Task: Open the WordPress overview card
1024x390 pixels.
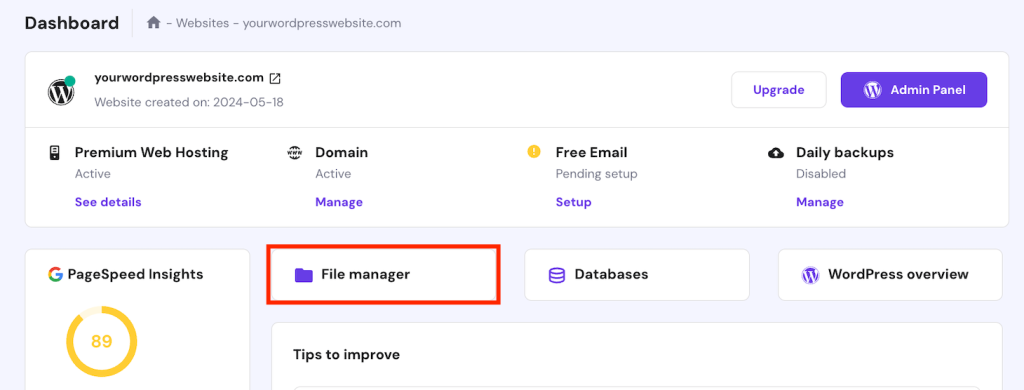Action: [890, 275]
